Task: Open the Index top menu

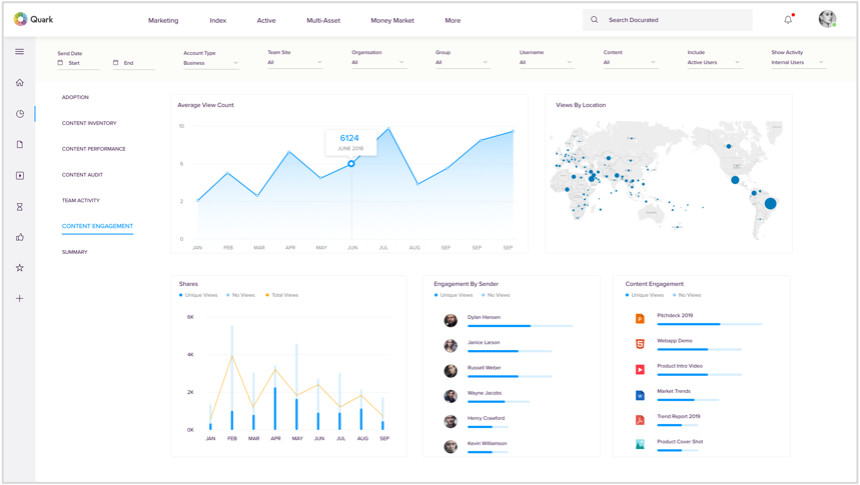Action: point(218,20)
